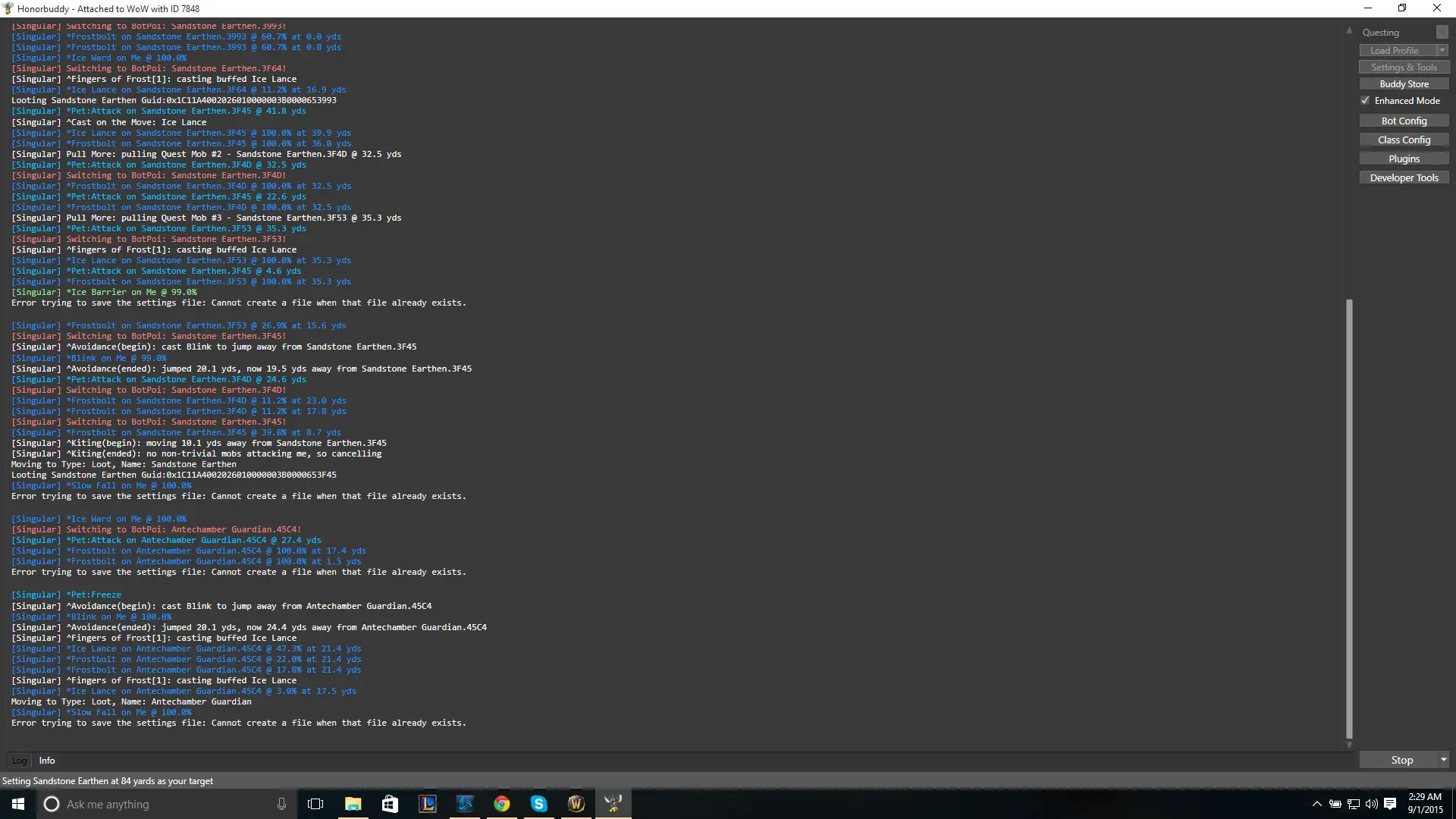Expand the Load Profile arrow dropdown
1456x819 pixels.
(x=1442, y=51)
